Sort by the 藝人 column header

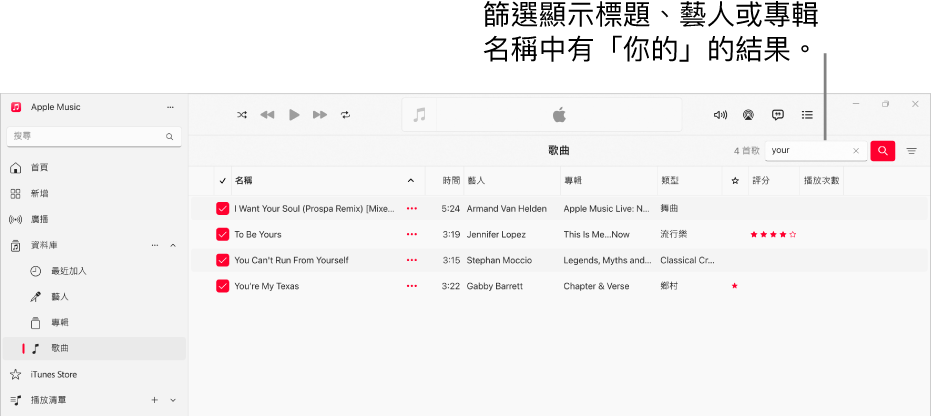[476, 180]
